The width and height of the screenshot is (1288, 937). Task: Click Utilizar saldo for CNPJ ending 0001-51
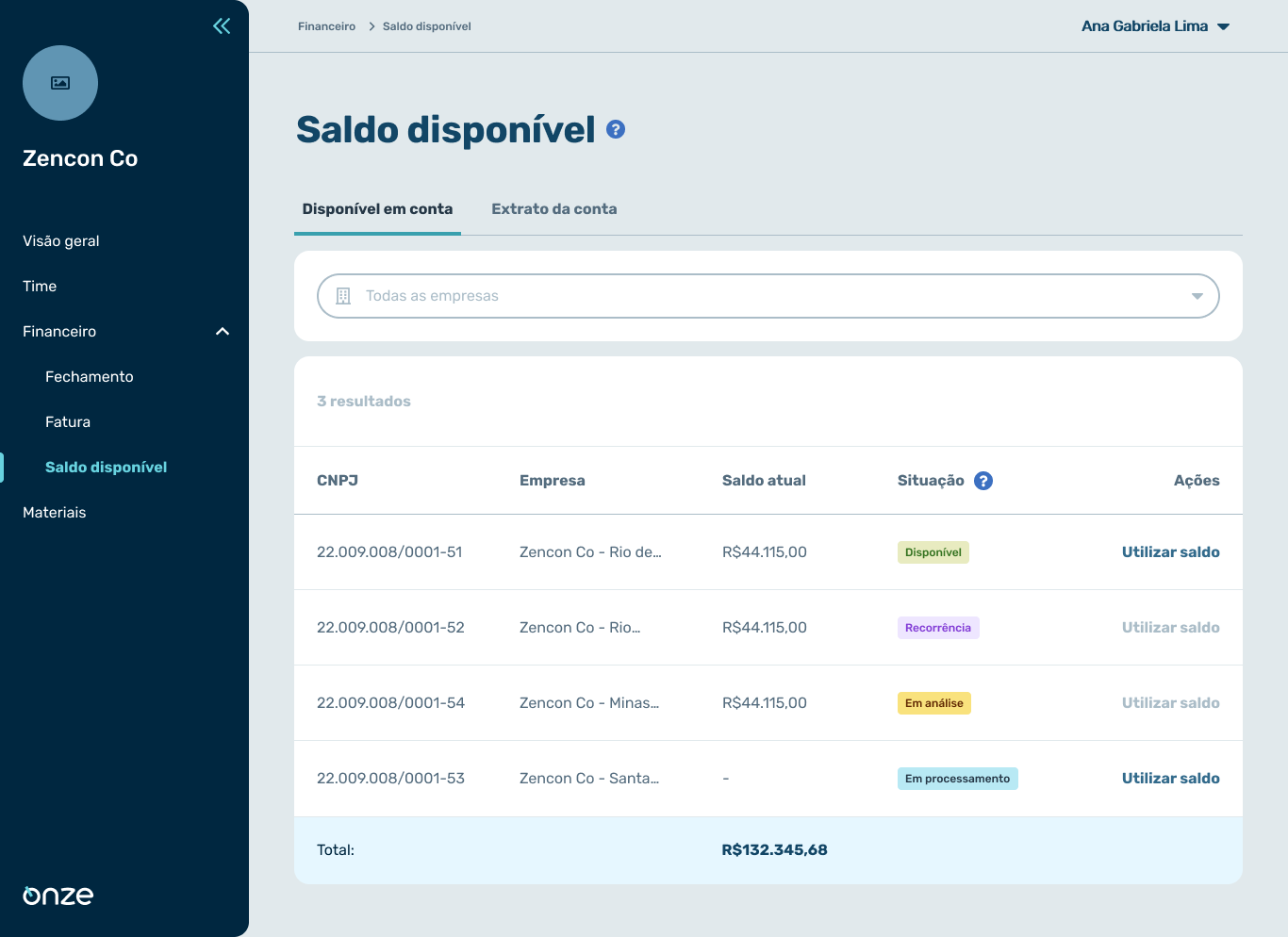click(x=1170, y=551)
